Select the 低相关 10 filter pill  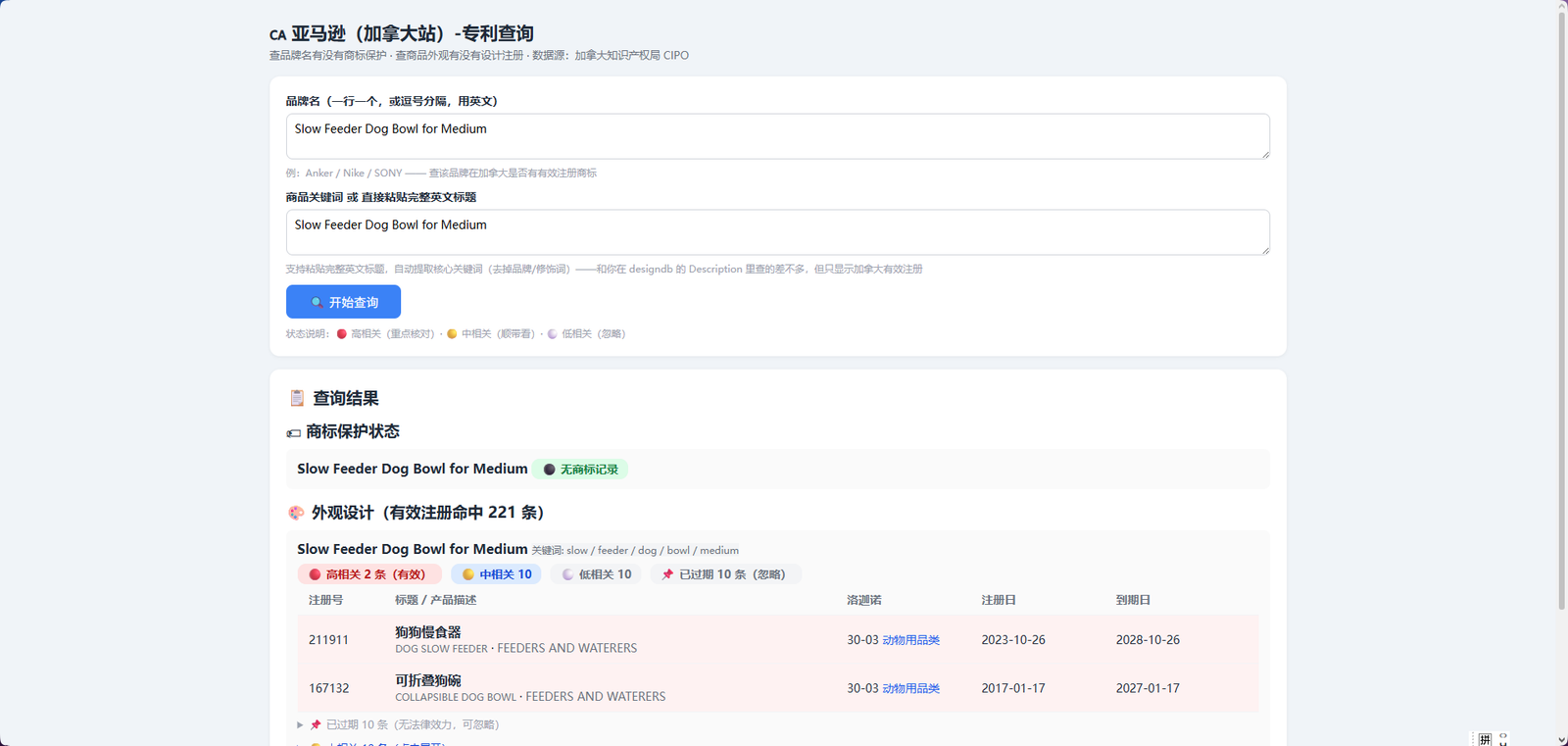(596, 574)
